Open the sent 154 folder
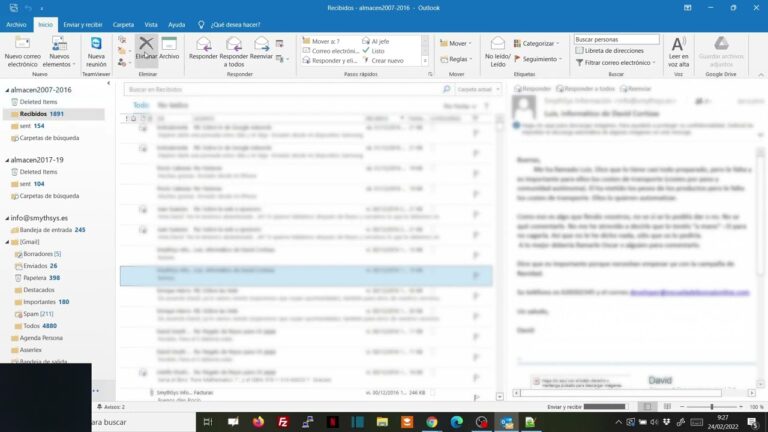Screen dimensions: 768x432 [32, 126]
